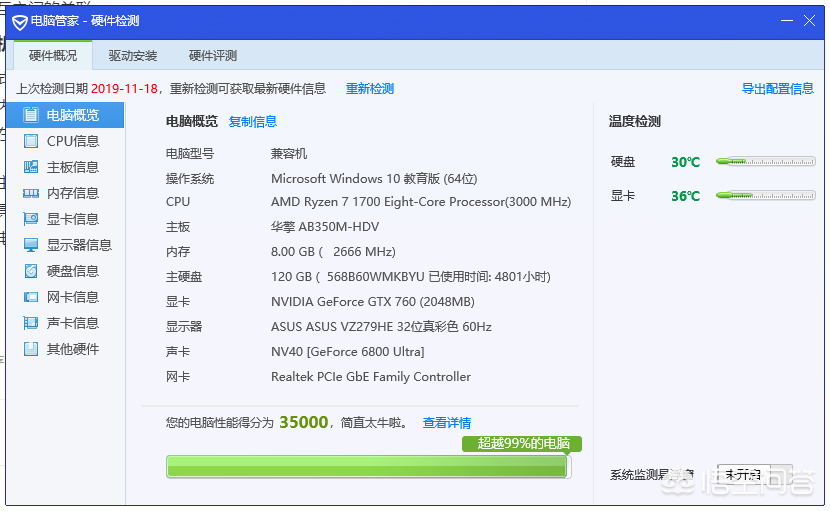The width and height of the screenshot is (830, 511).
Task: Select the NV40 [GeForce 6800 Ultra] text
Action: tap(348, 352)
